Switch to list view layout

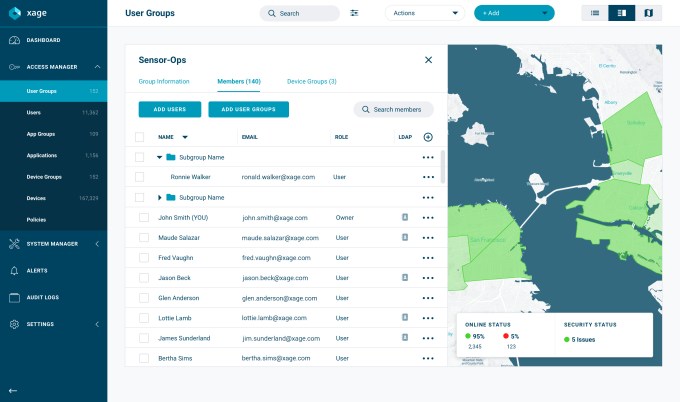pyautogui.click(x=595, y=13)
